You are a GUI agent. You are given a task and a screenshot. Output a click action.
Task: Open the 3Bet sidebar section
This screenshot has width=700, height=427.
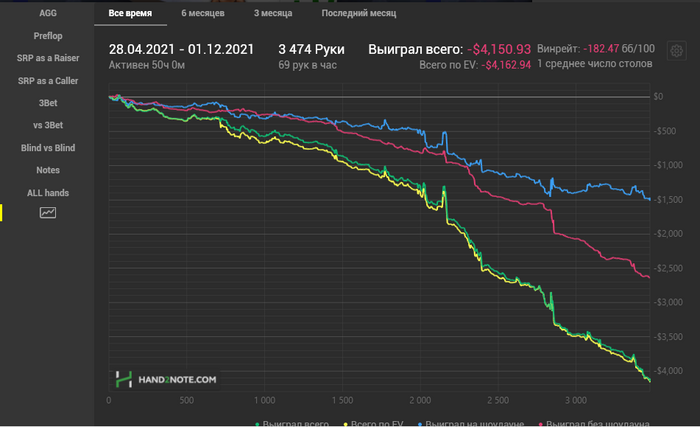pyautogui.click(x=48, y=103)
